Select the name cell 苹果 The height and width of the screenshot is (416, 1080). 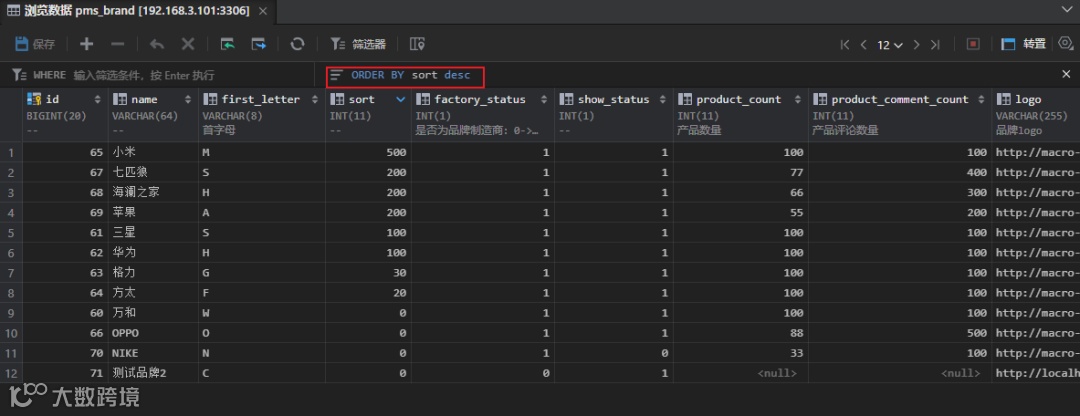(154, 213)
